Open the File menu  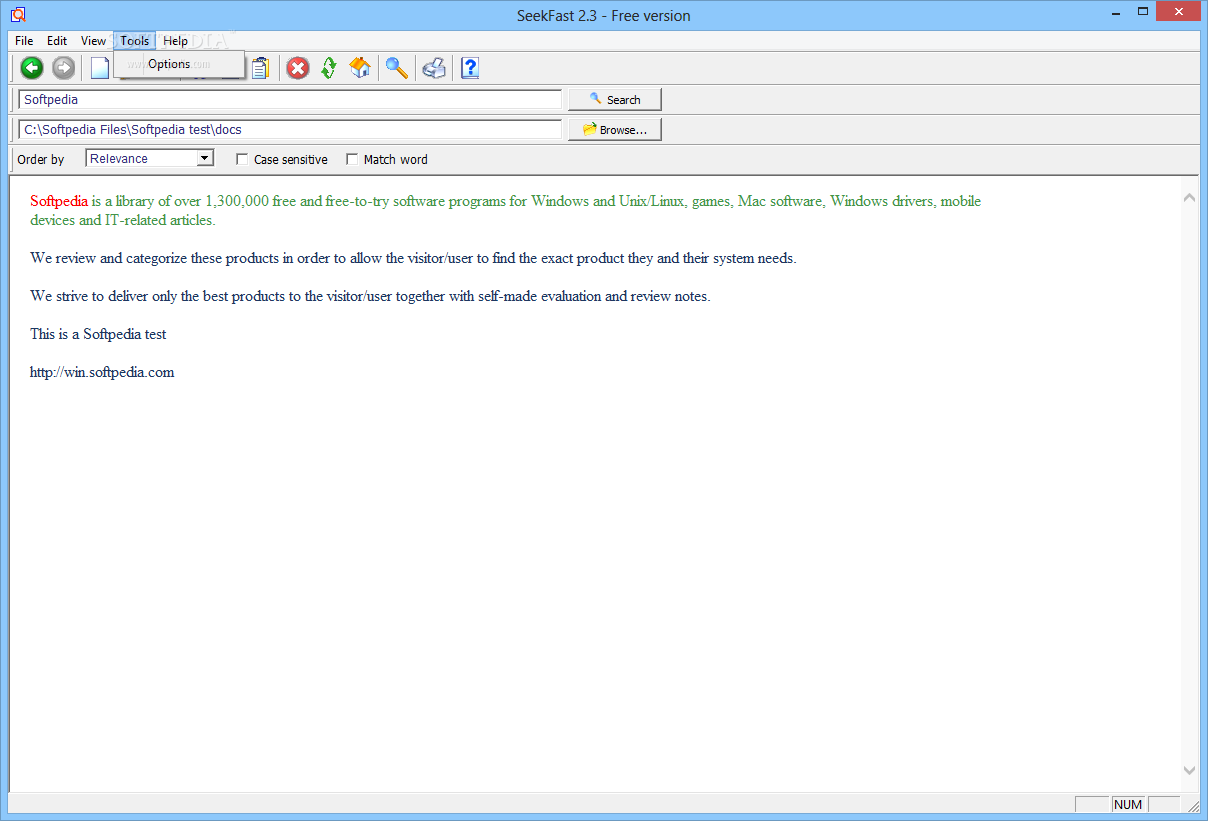[24, 41]
